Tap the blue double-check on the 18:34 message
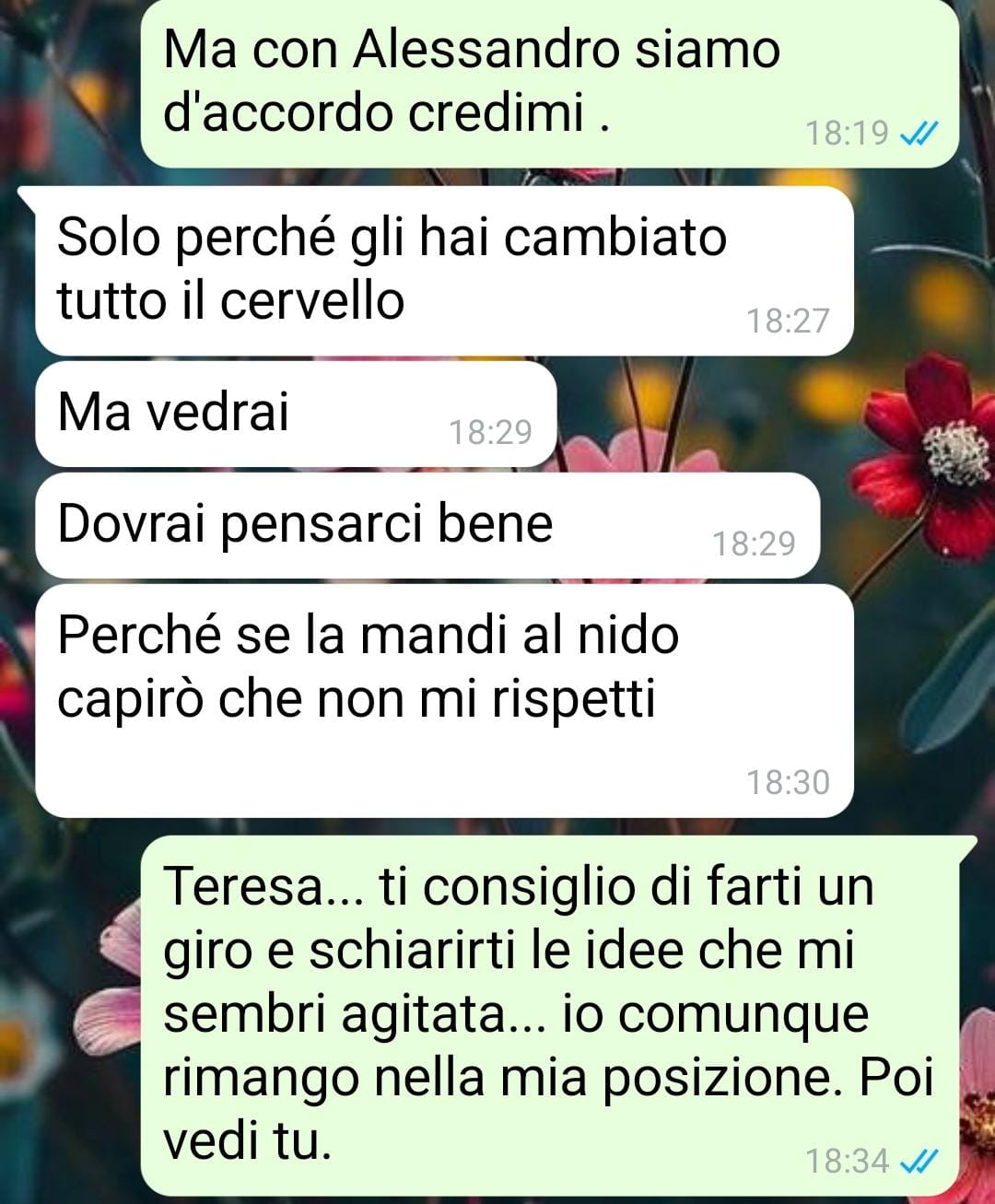Viewport: 995px width, 1204px height. coord(918,1161)
